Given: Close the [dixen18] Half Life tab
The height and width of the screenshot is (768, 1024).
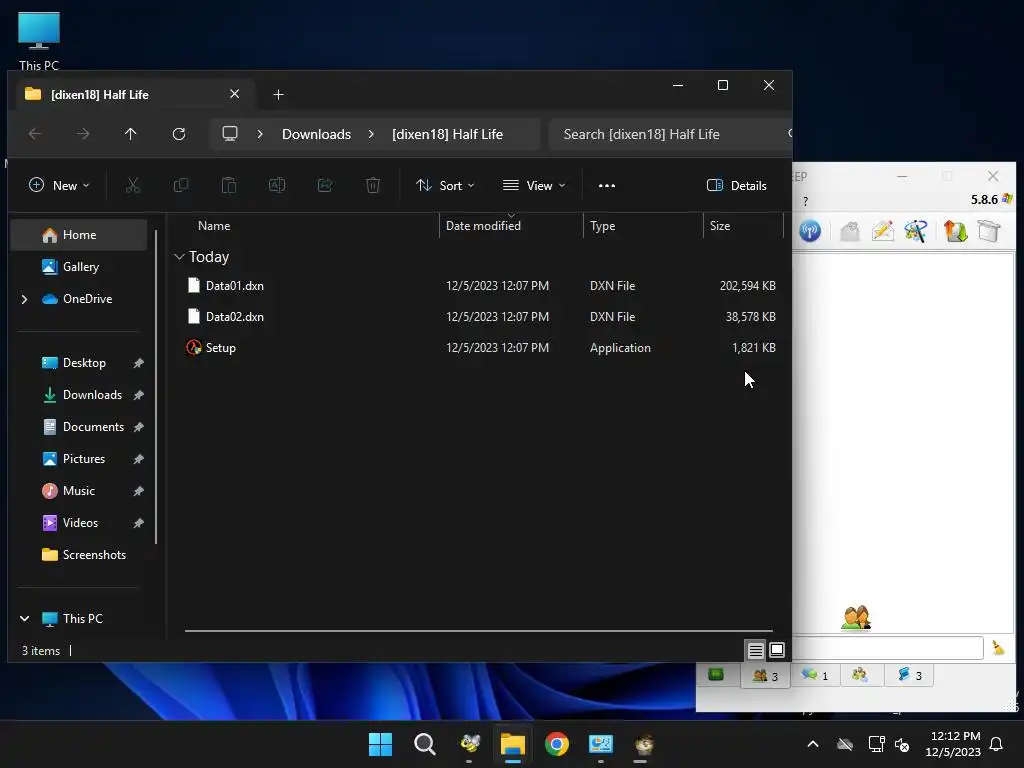Looking at the screenshot, I should click(x=234, y=94).
